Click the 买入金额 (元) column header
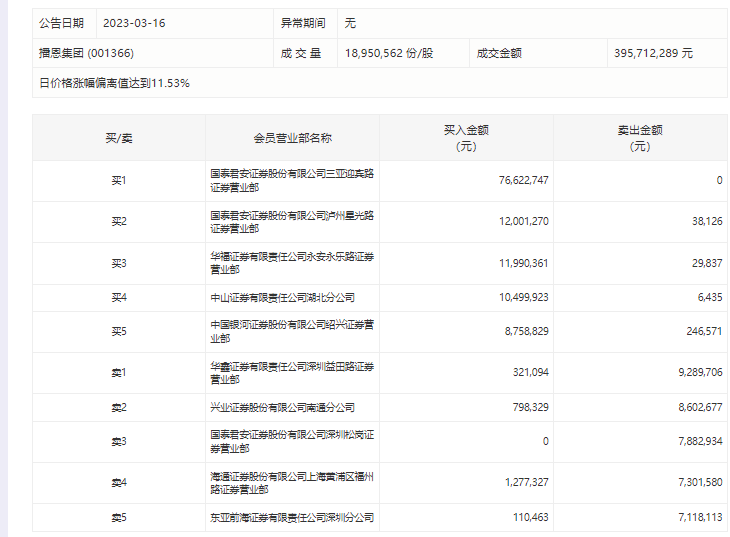 466,138
